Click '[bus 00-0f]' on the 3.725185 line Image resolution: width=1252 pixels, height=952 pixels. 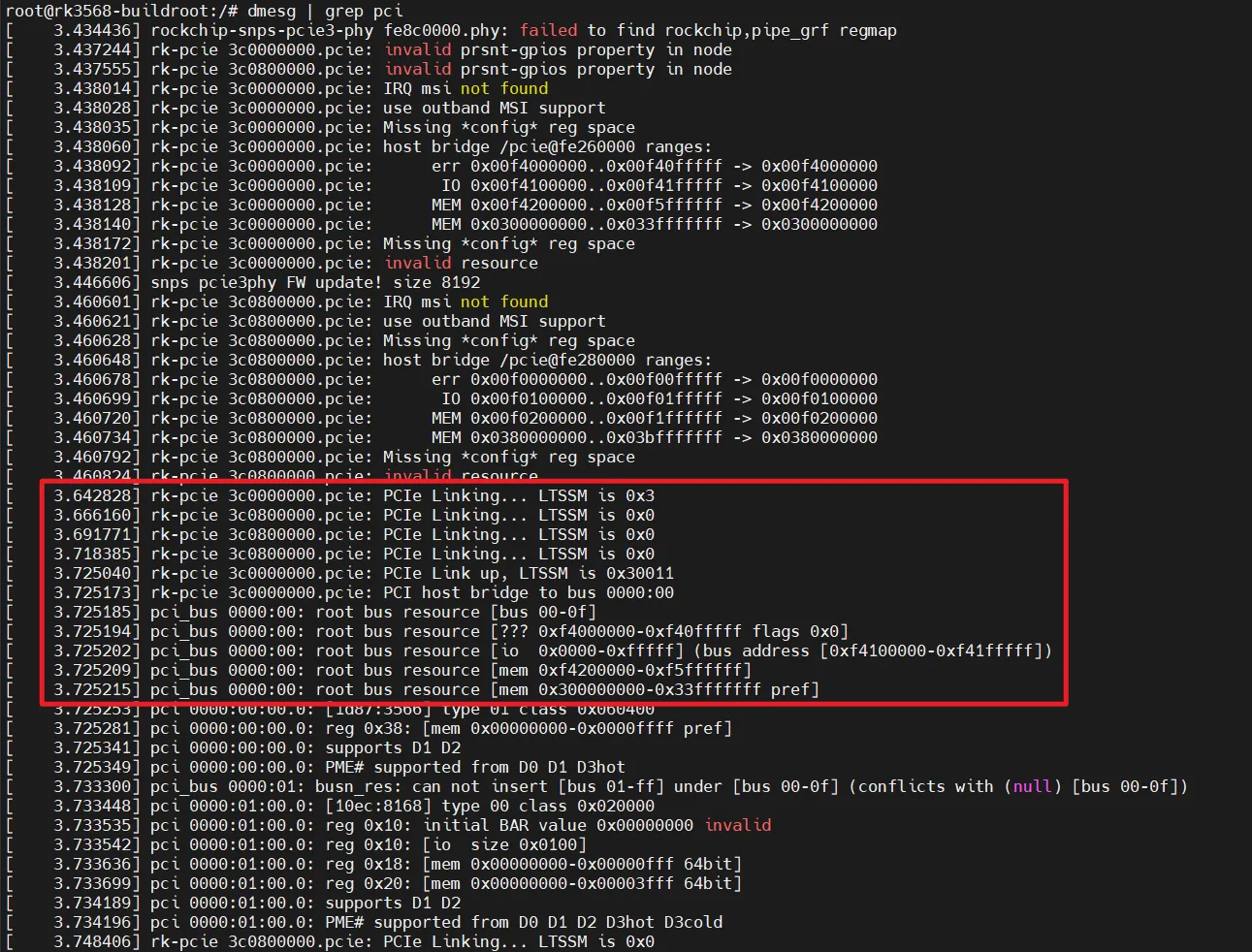[543, 612]
